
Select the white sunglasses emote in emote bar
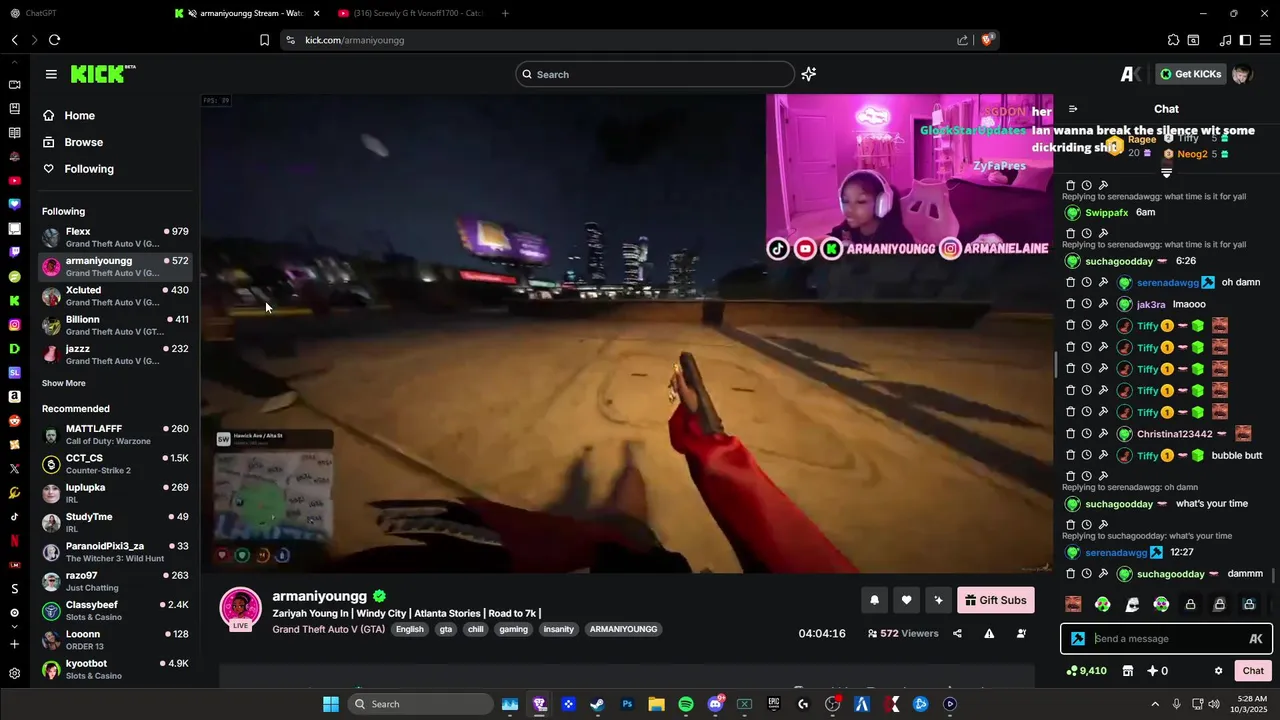point(1132,604)
